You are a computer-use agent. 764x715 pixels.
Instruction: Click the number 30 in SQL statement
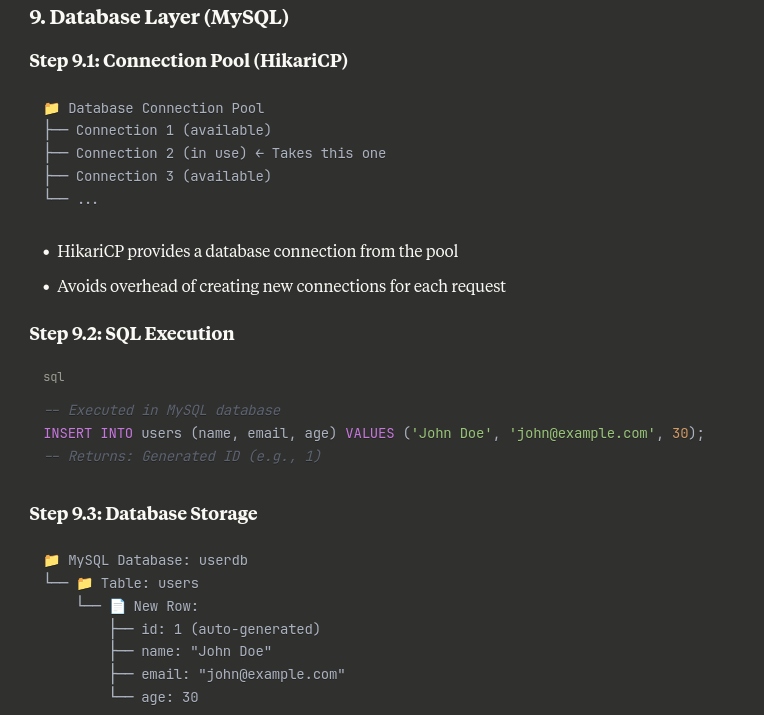(680, 433)
